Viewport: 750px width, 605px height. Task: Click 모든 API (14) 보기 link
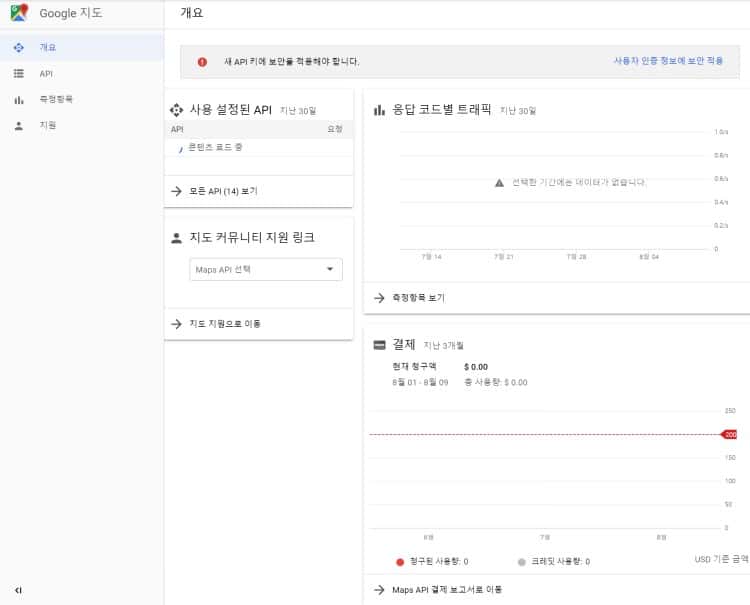pyautogui.click(x=223, y=190)
